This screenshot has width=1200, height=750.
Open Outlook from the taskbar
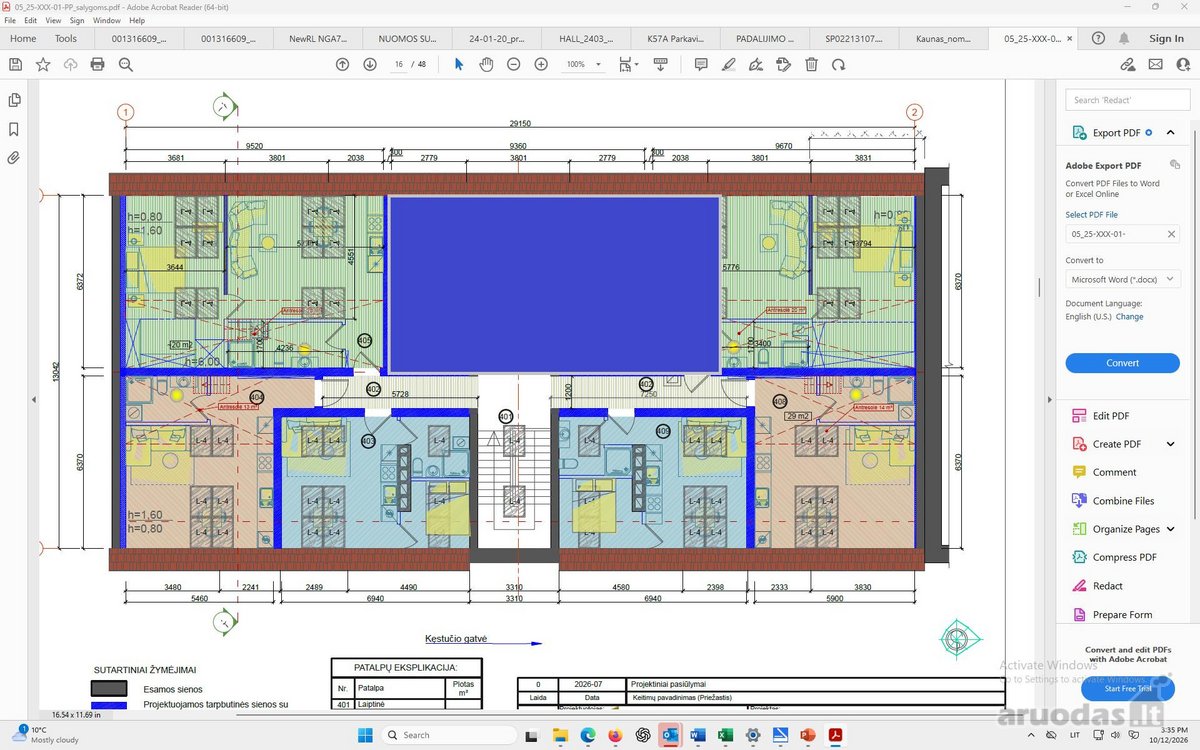click(x=670, y=735)
